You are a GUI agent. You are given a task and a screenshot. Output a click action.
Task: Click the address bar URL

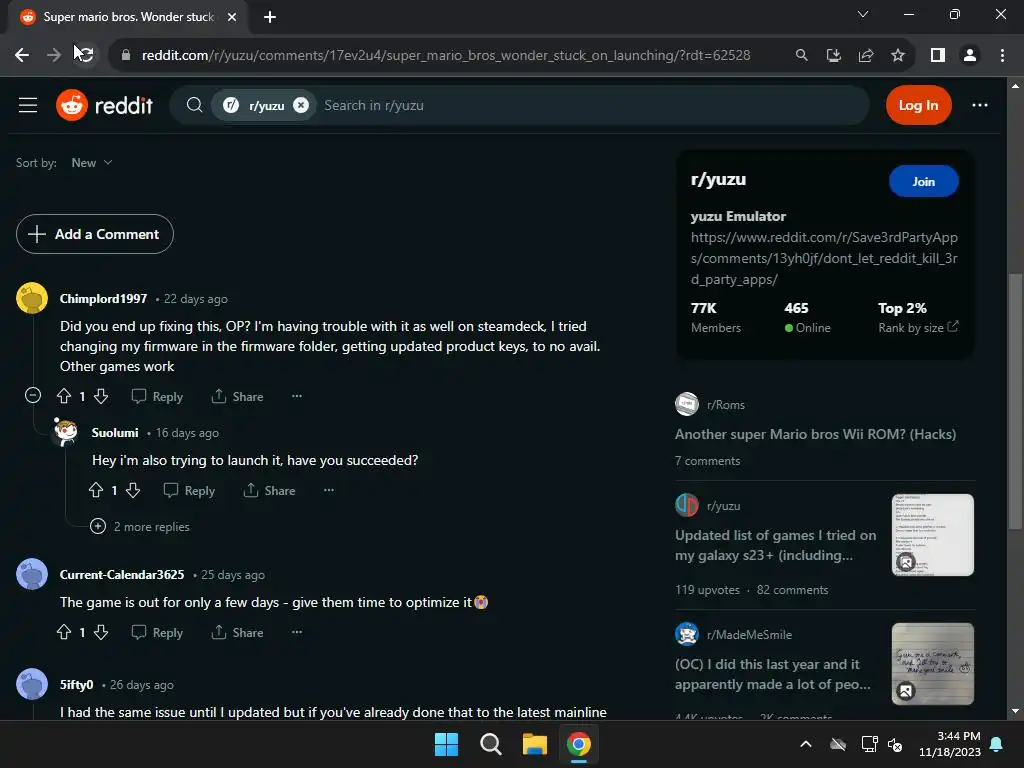(445, 55)
